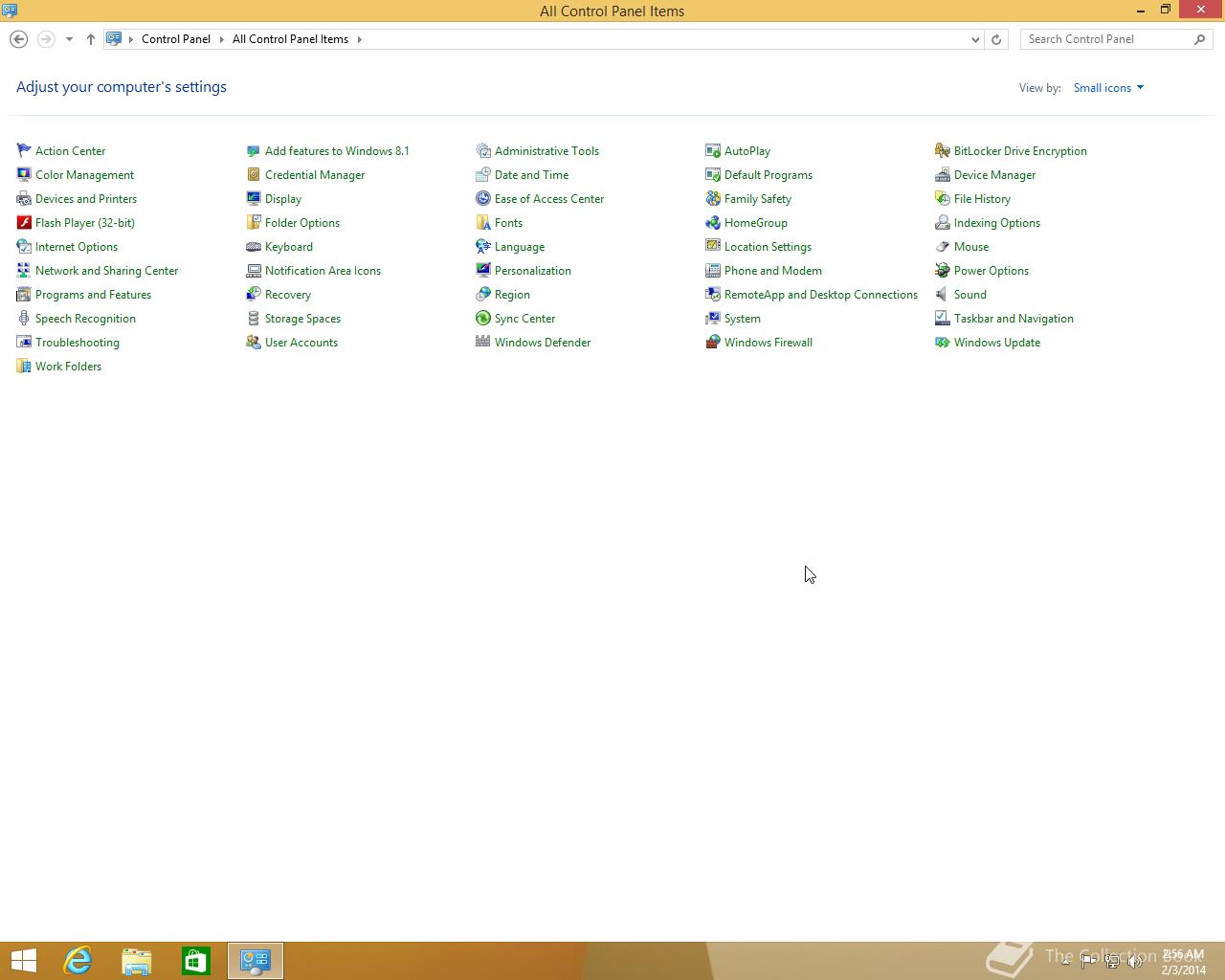Click the Credential Manager vault icon
1225x980 pixels.
coord(254,174)
